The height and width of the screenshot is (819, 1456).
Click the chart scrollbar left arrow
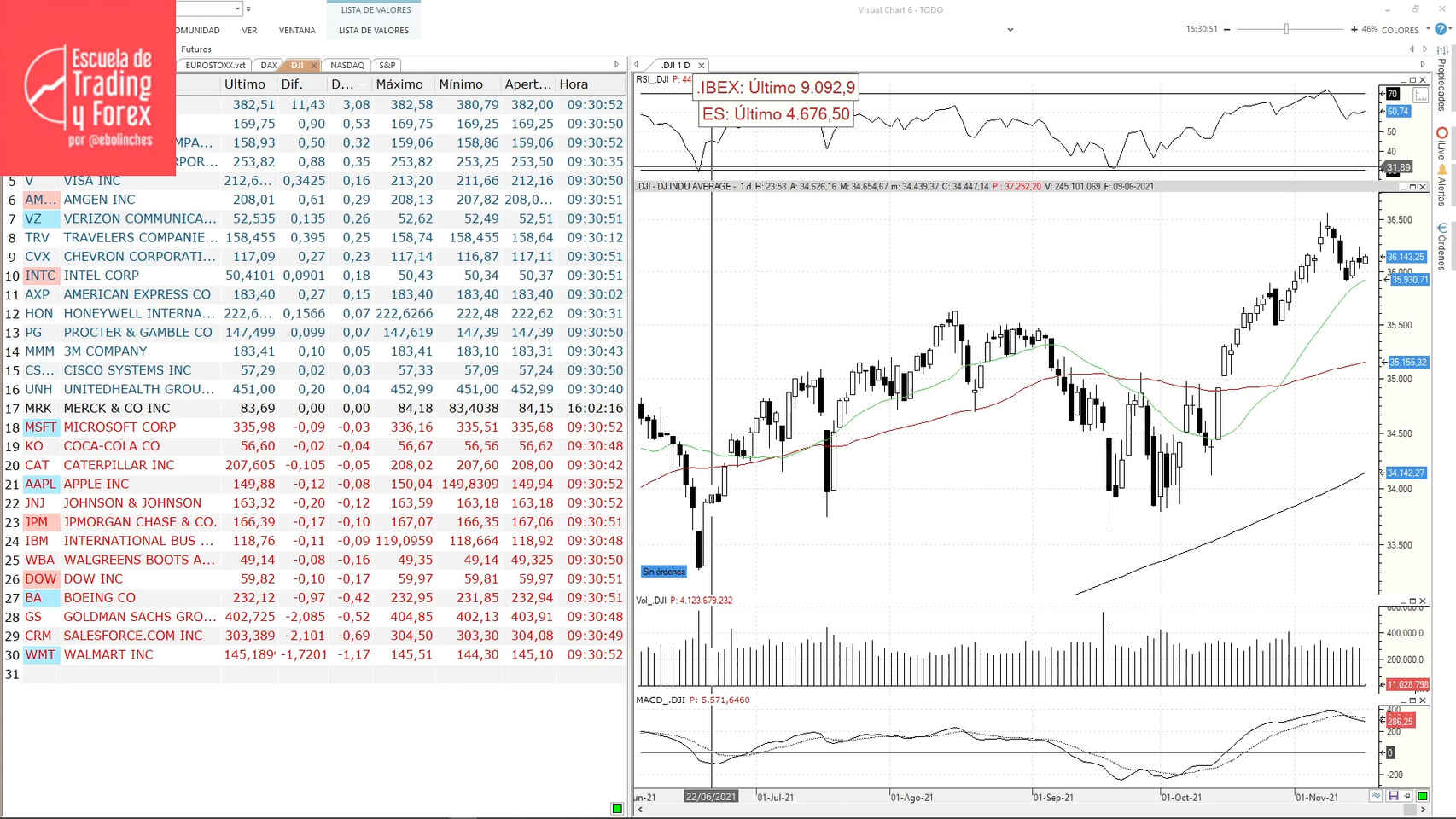coord(640,810)
